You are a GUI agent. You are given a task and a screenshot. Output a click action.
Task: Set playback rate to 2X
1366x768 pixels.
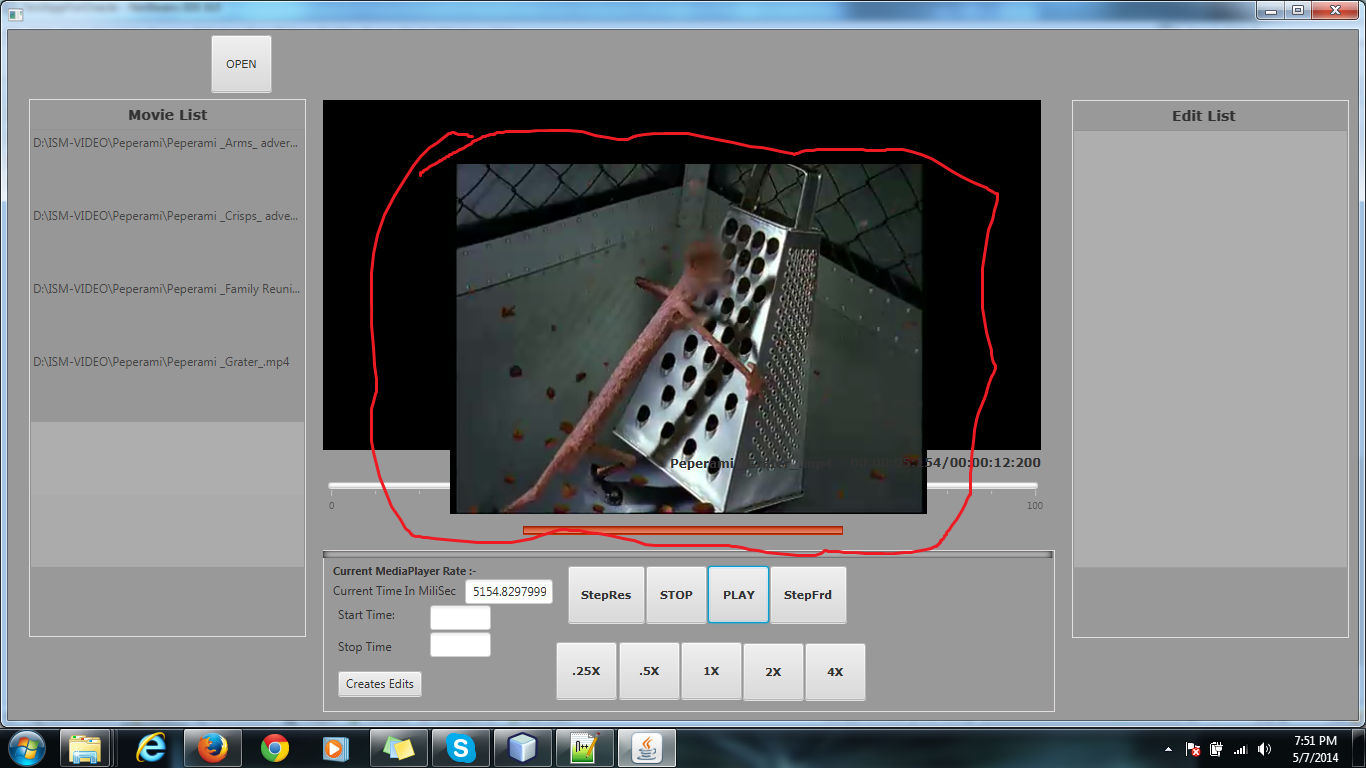coord(773,672)
